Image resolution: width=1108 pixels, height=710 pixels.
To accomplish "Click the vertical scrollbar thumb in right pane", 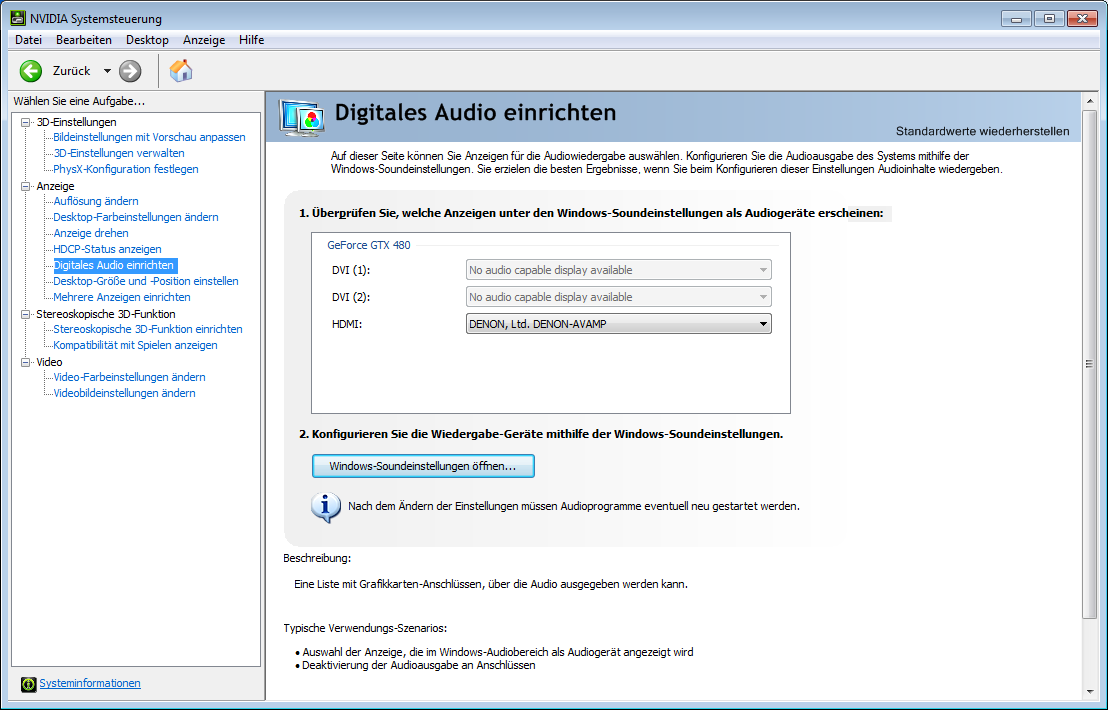I will click(x=1089, y=364).
